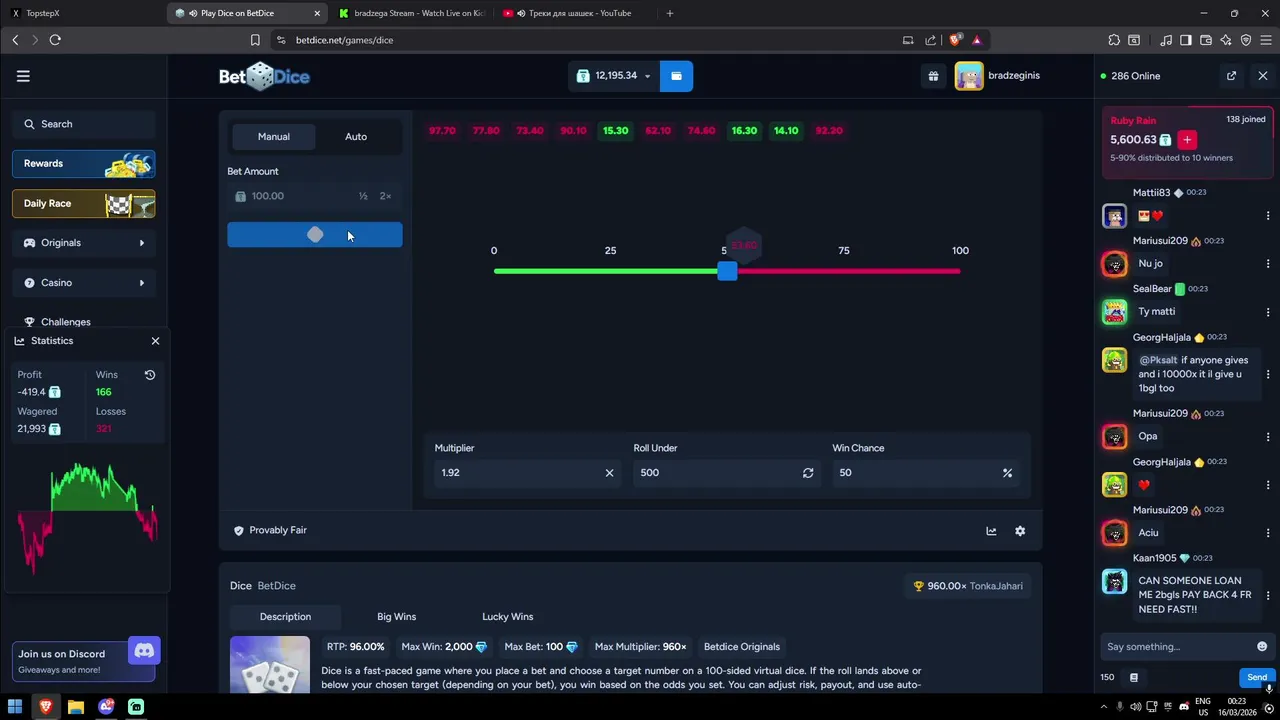
Task: Open the Brave Leo AI sparkle icon
Action: 1226,40
